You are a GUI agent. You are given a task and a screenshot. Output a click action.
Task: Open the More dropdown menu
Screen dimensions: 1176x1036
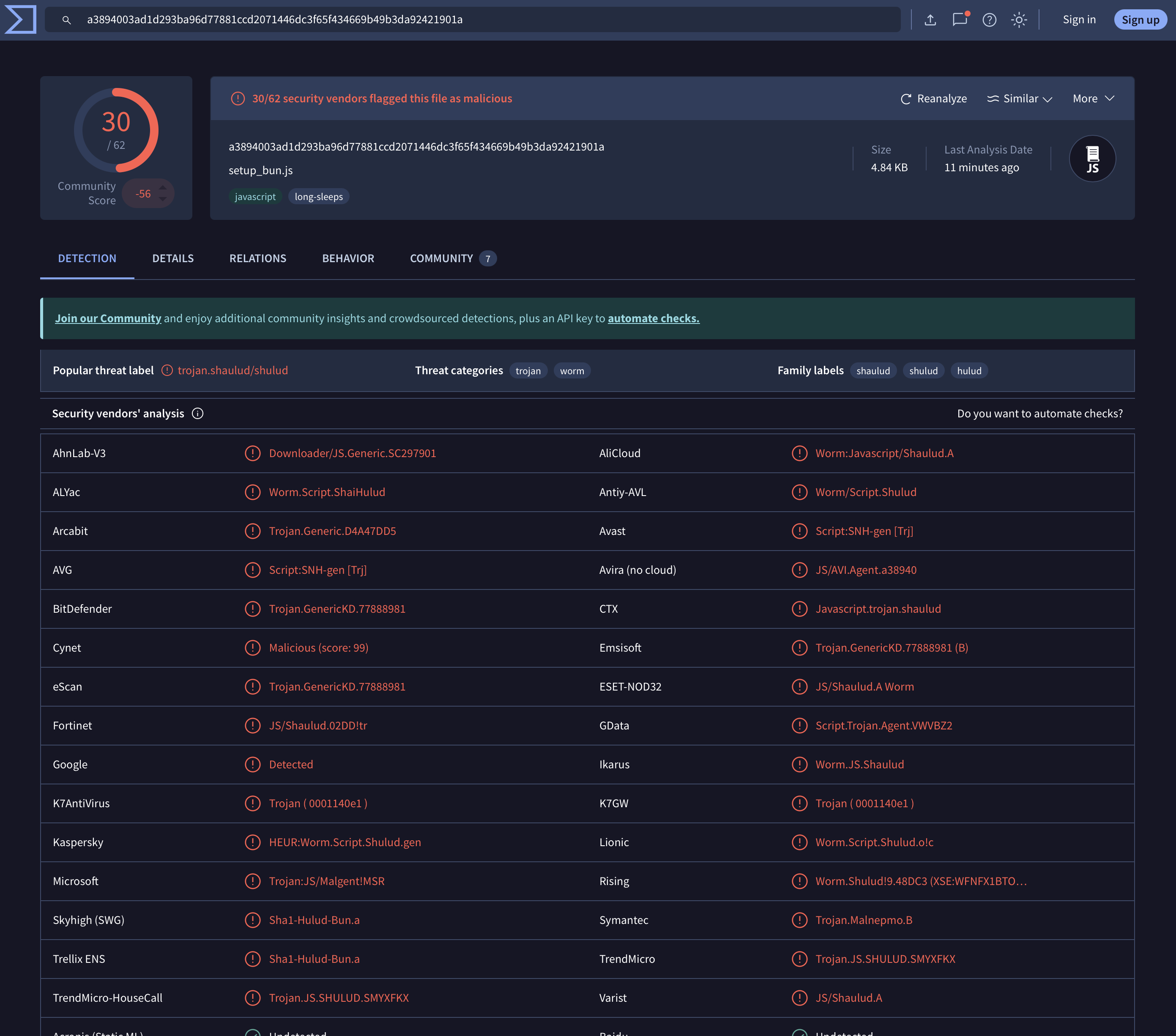point(1092,99)
